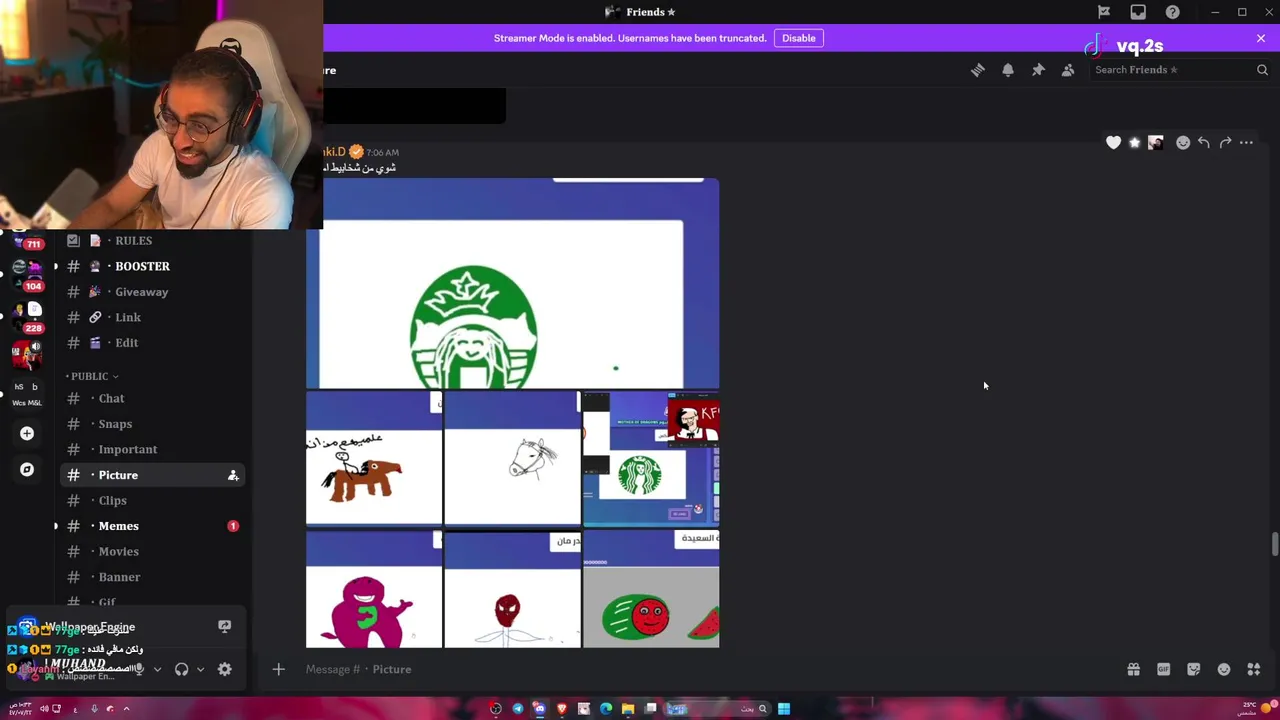
Task: Deafen with the headphones icon
Action: tap(181, 669)
